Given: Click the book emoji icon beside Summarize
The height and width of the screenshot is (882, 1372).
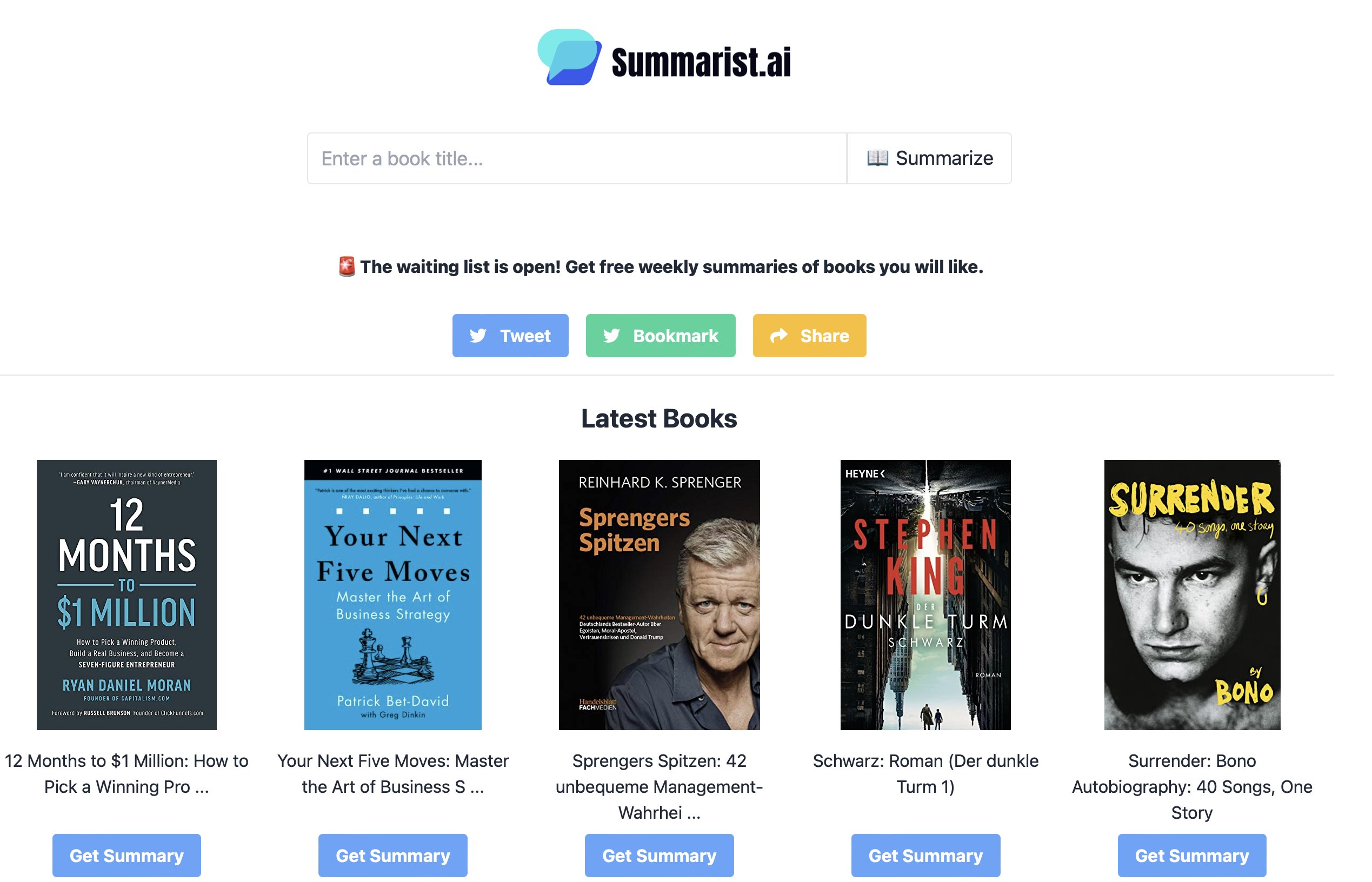Looking at the screenshot, I should [877, 158].
